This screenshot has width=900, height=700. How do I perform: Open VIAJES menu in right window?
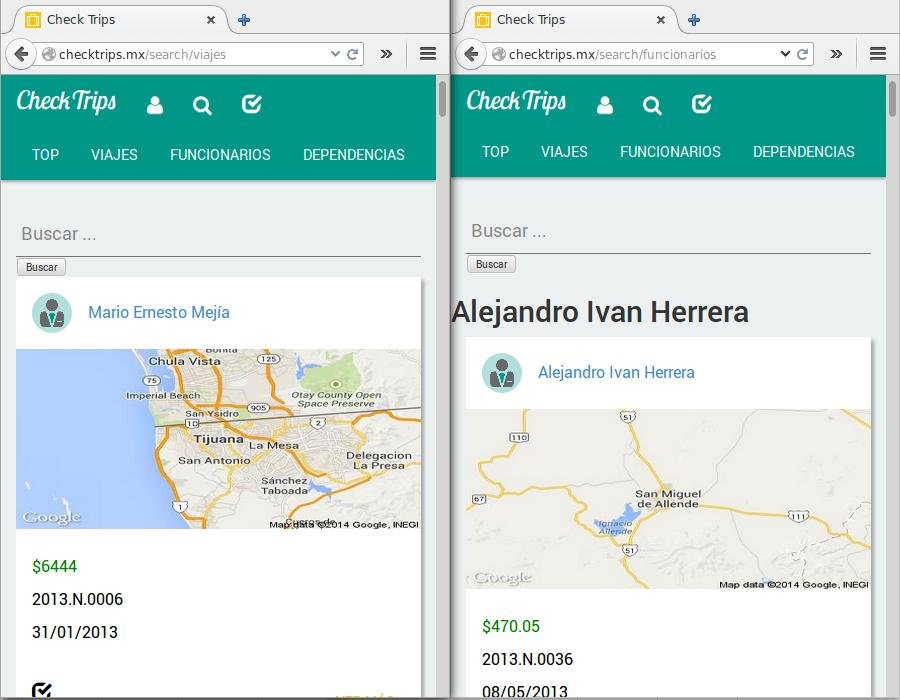coord(564,152)
